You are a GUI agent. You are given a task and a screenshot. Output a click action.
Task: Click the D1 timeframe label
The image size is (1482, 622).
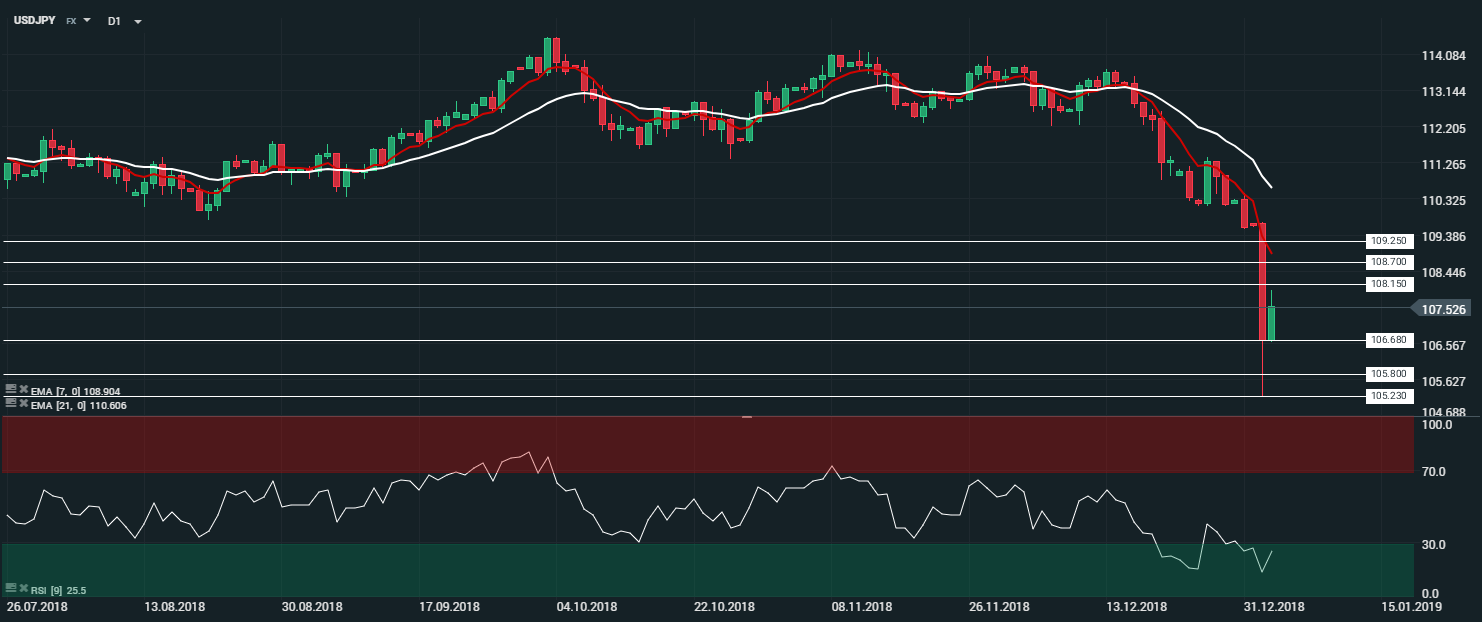tap(114, 20)
